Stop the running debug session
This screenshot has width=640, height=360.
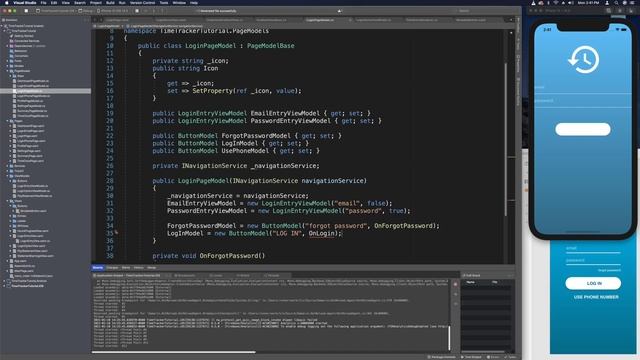[x=26, y=11]
